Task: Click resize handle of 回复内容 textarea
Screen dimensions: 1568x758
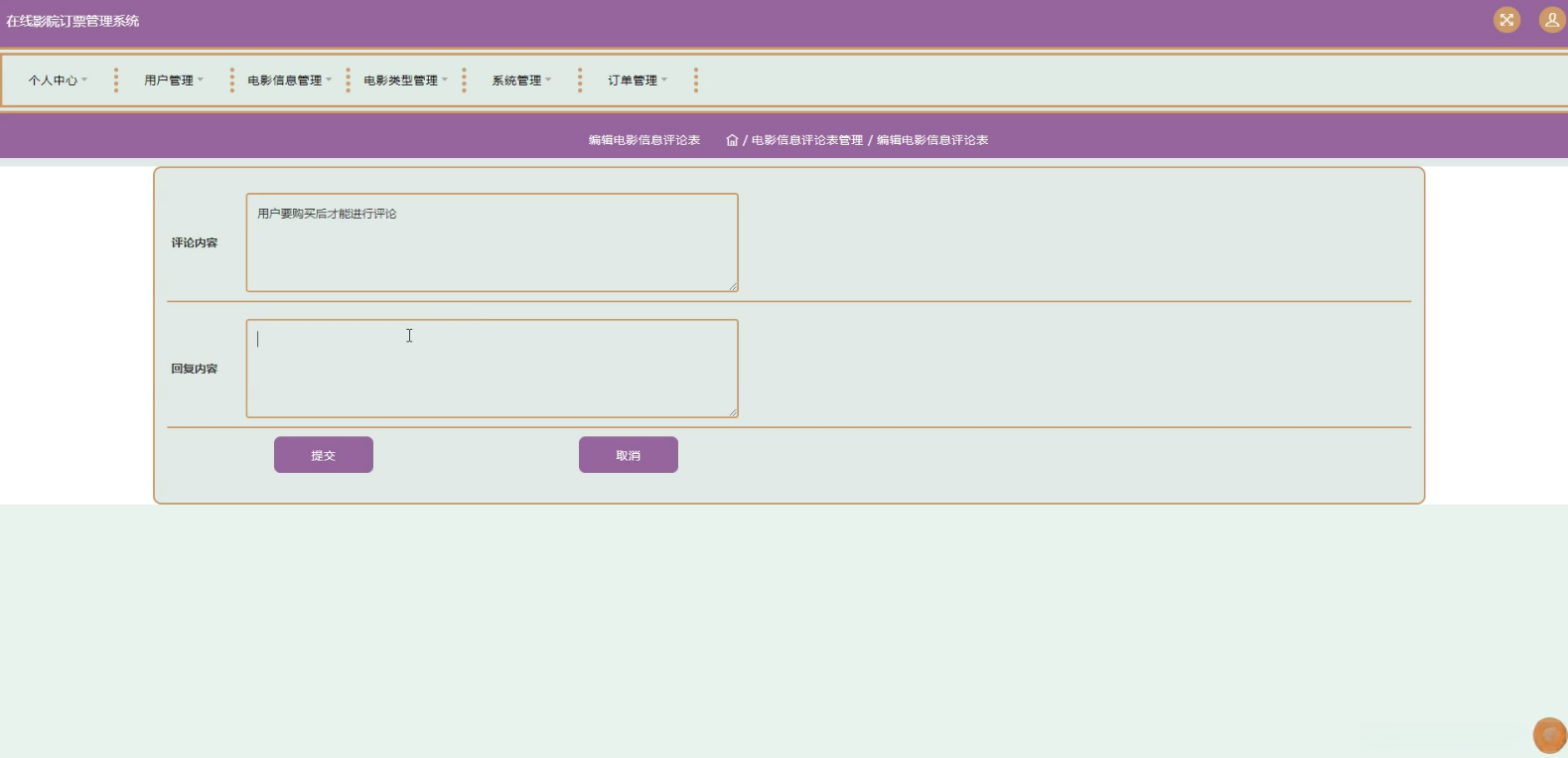Action: (x=733, y=413)
